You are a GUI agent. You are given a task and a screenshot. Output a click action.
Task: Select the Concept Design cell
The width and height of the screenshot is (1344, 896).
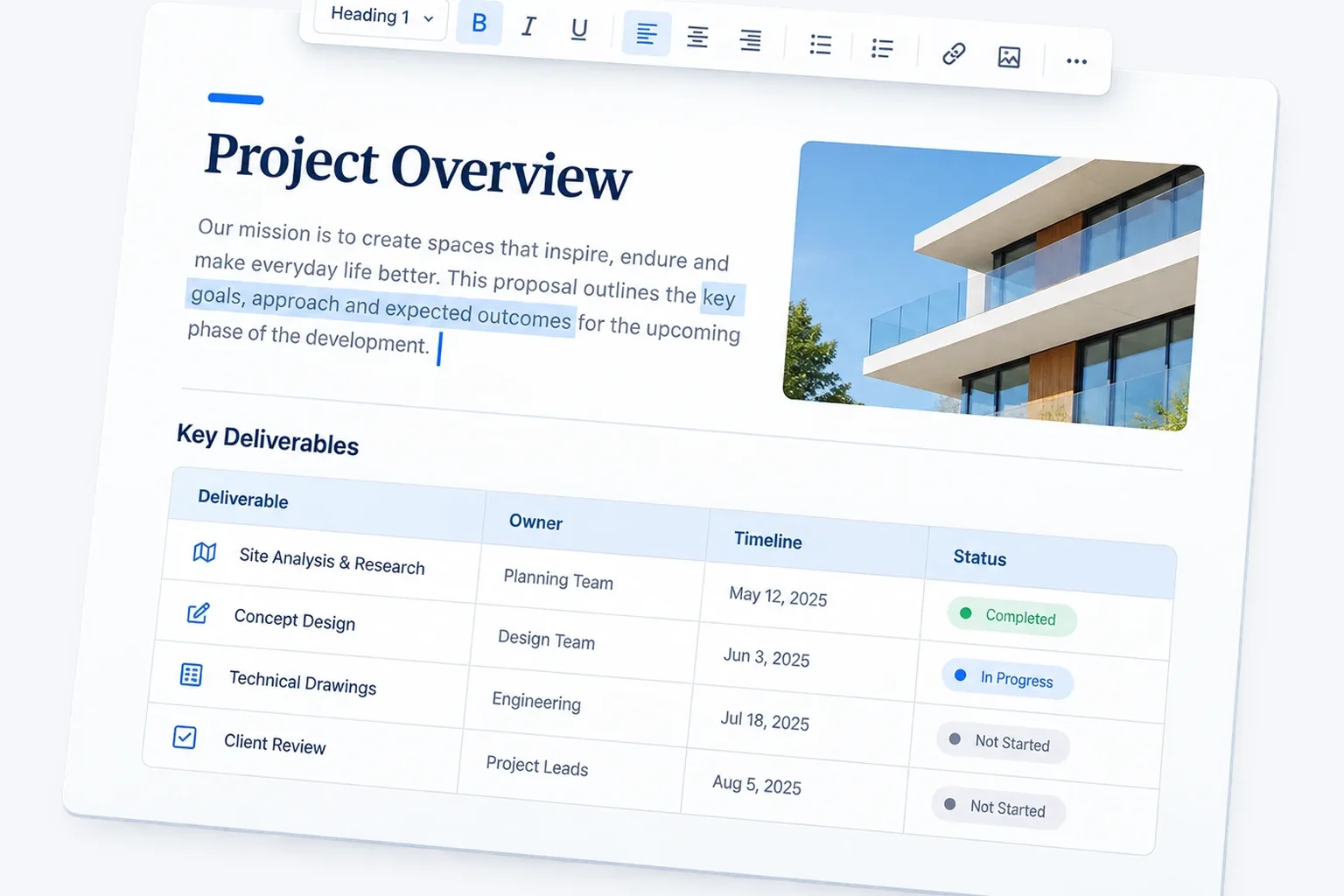317,622
